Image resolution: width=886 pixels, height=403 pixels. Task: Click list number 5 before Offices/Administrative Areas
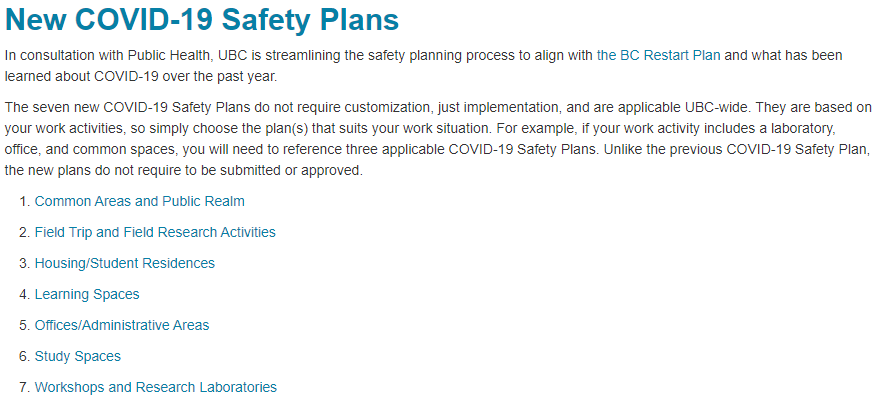click(24, 326)
